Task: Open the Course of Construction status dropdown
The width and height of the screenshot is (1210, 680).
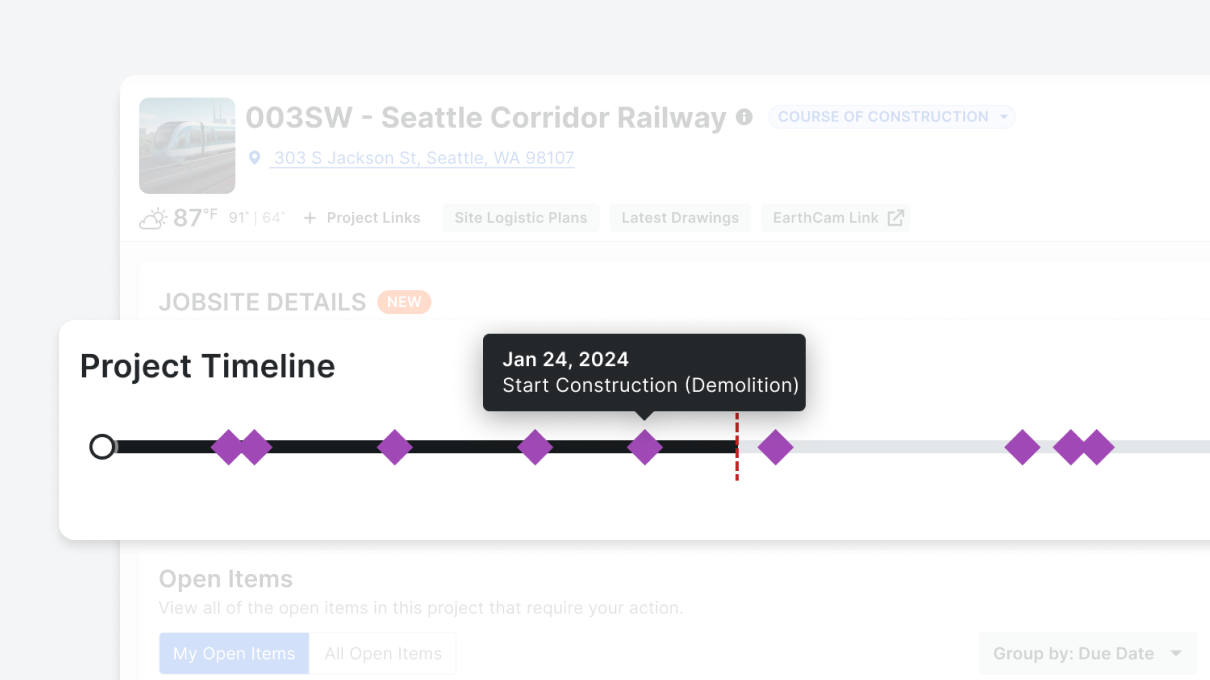Action: coord(890,116)
